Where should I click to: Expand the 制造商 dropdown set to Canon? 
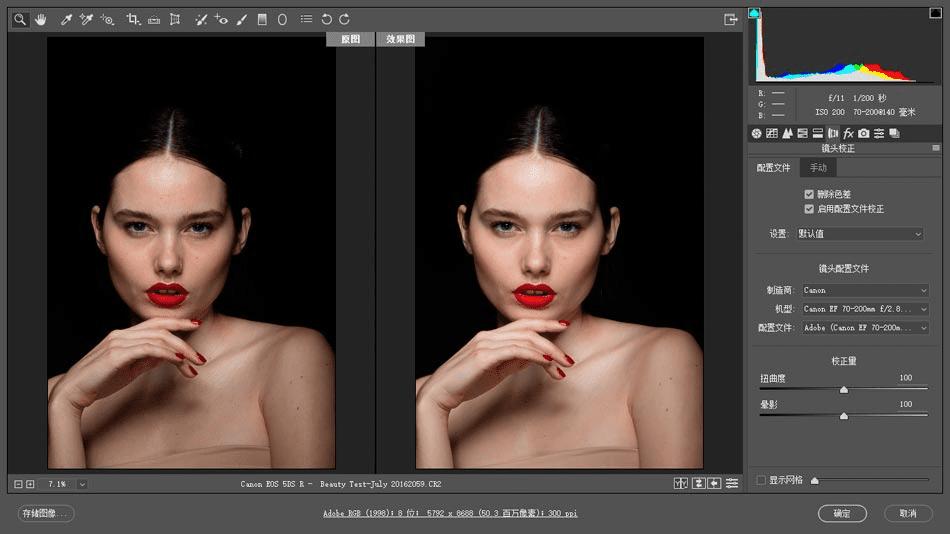(x=865, y=291)
